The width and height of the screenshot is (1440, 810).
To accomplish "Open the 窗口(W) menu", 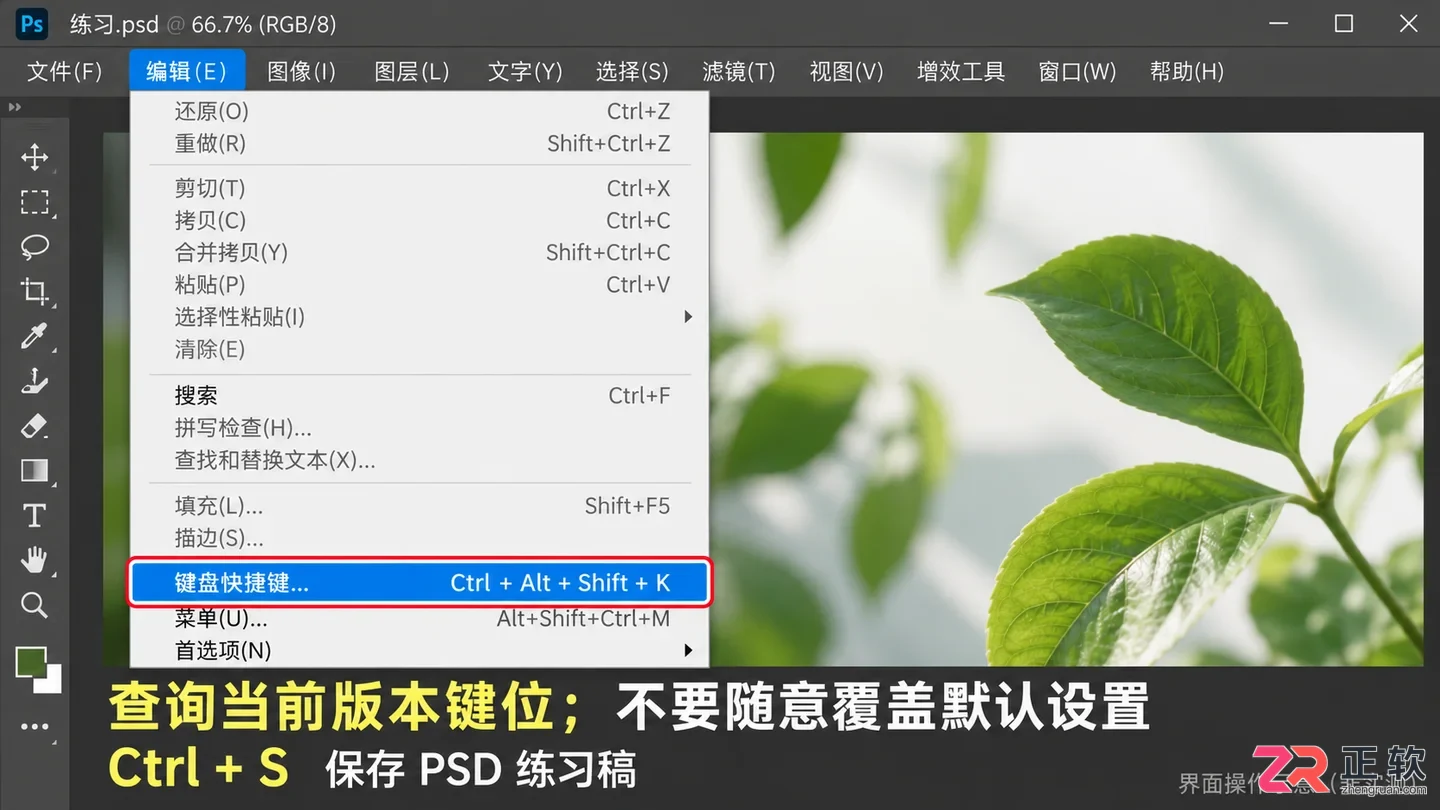I will 1077,72.
